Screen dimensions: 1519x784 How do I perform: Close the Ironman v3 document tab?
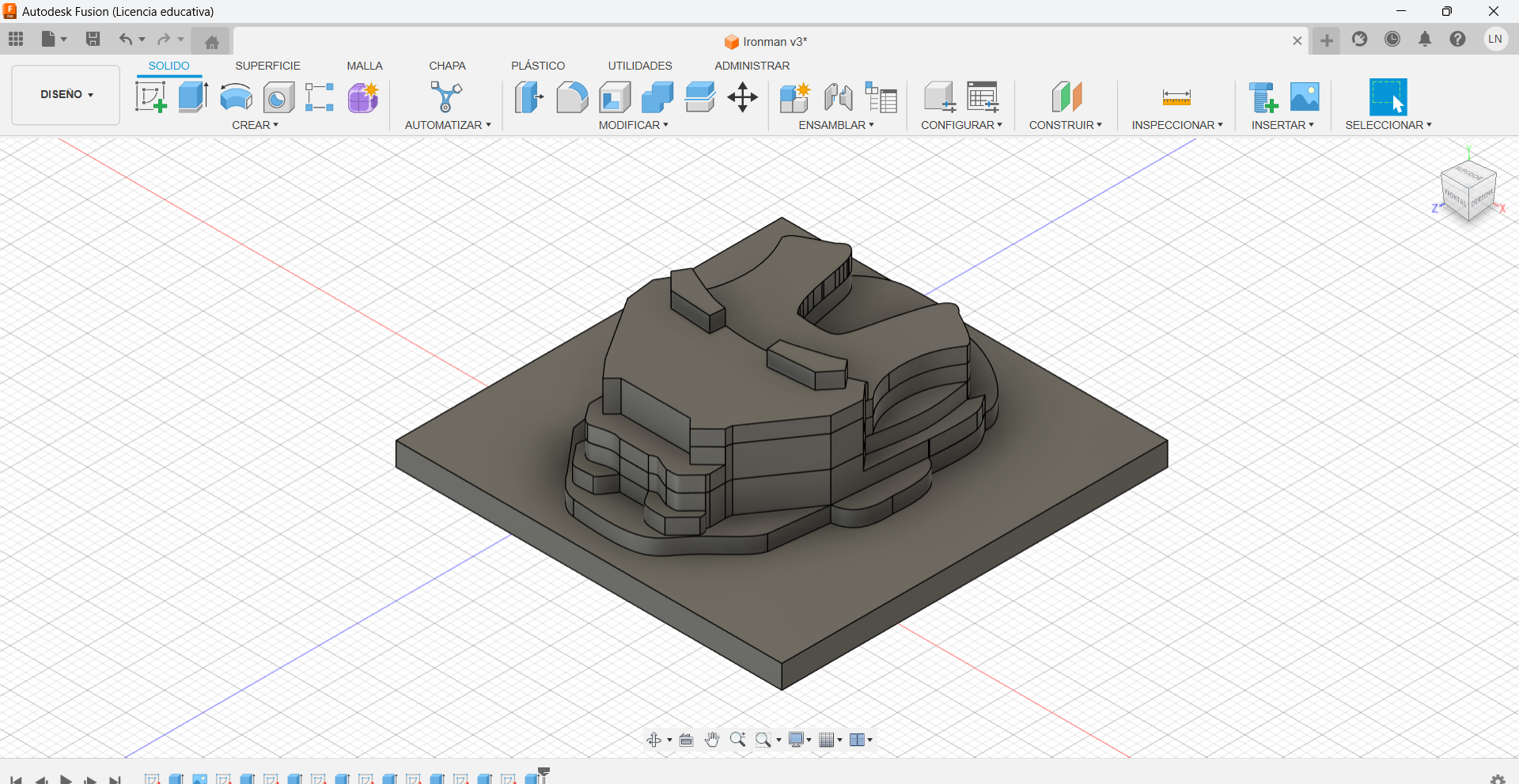(x=1297, y=41)
